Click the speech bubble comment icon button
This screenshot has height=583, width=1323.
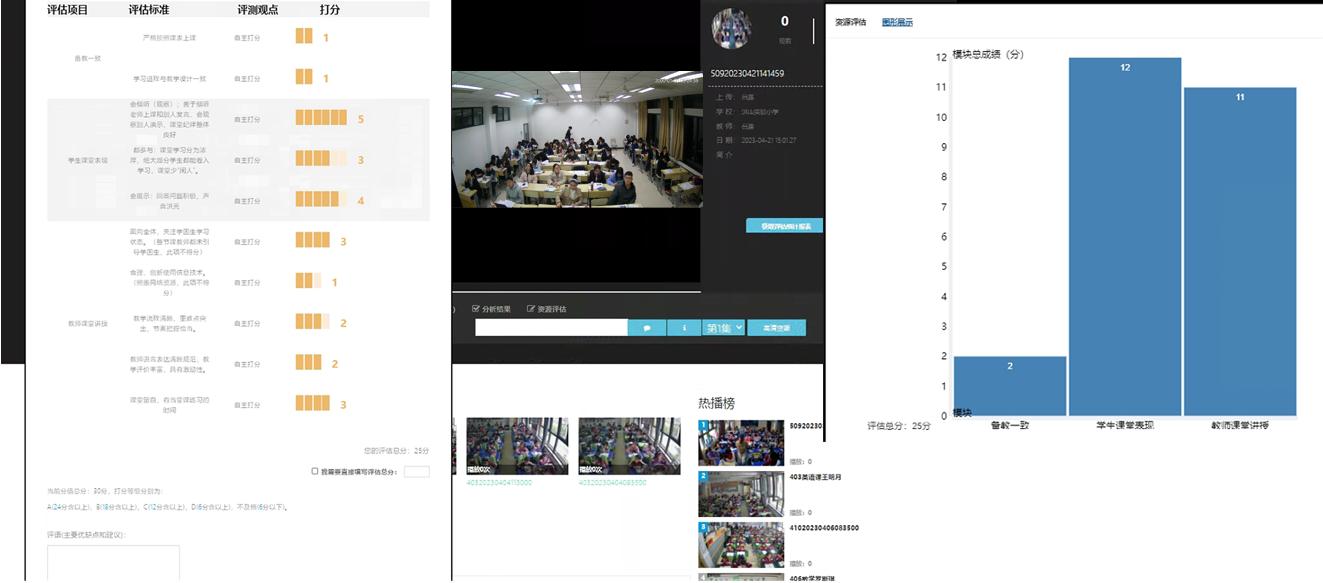tap(647, 327)
